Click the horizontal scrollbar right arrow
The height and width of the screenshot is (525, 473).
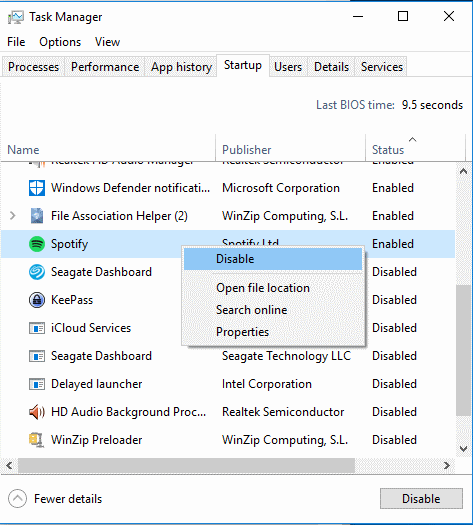tap(447, 465)
